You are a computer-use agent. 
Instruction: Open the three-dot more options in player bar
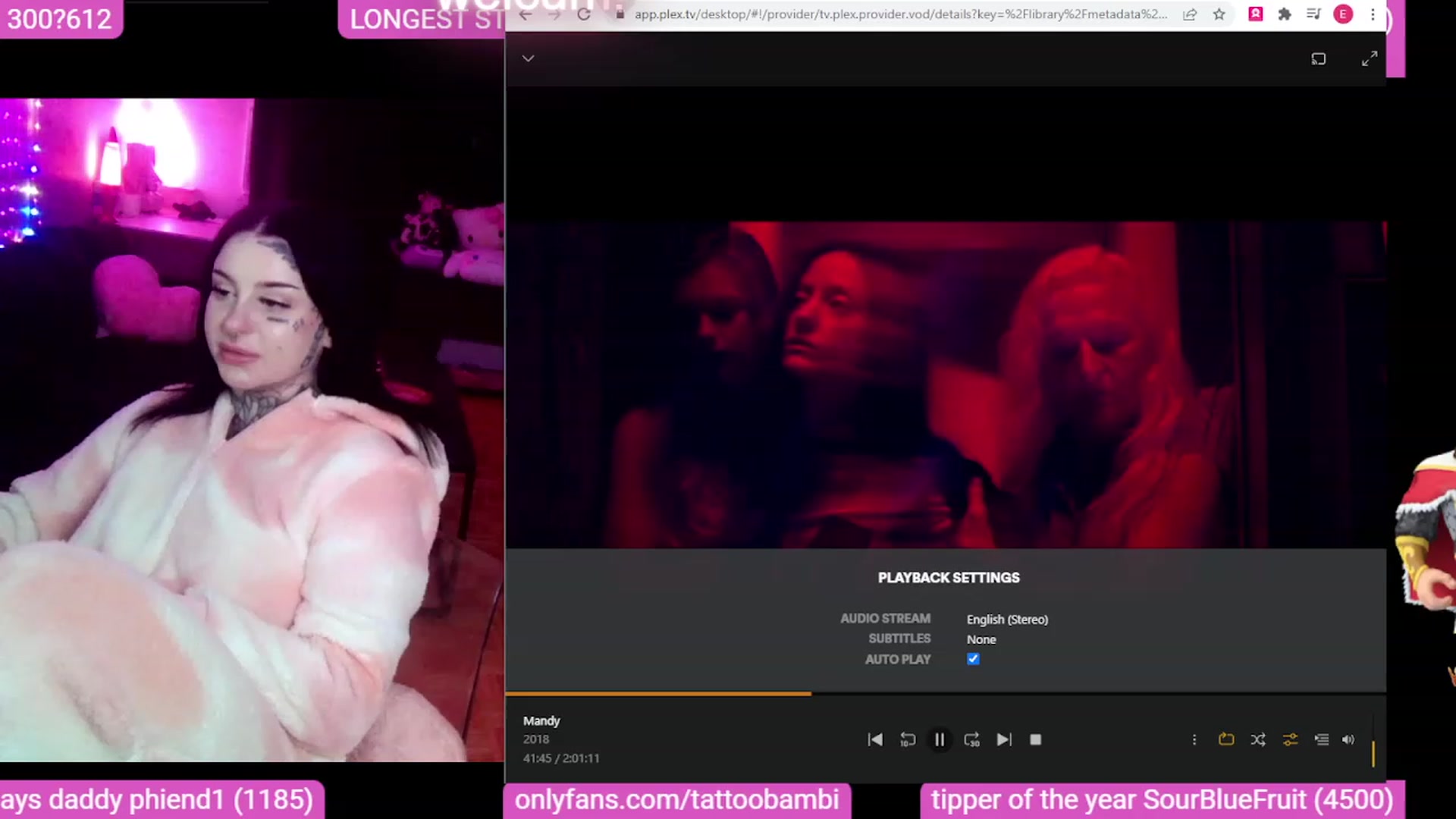pyautogui.click(x=1194, y=739)
